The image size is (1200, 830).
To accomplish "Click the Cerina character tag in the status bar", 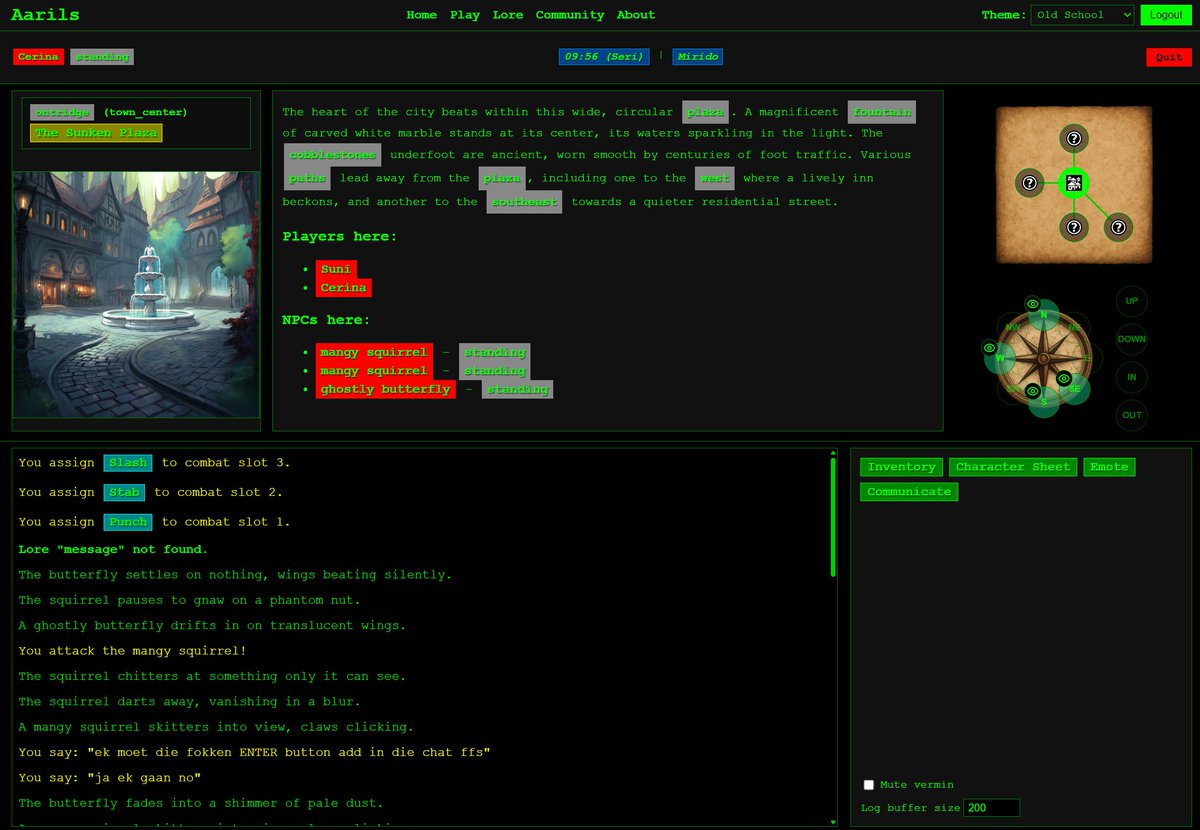I will tap(38, 57).
